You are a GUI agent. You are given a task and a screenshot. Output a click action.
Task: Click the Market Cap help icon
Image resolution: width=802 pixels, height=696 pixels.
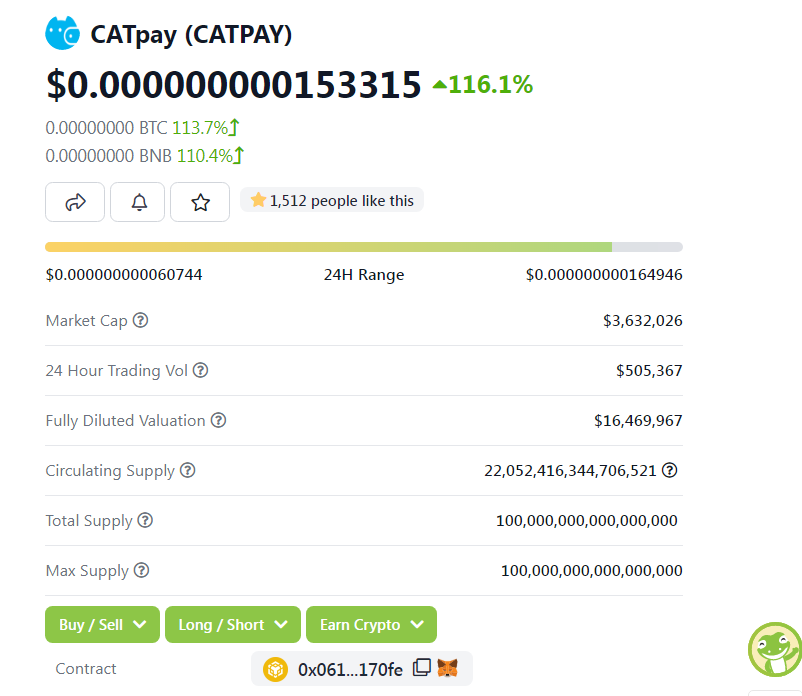tap(141, 320)
